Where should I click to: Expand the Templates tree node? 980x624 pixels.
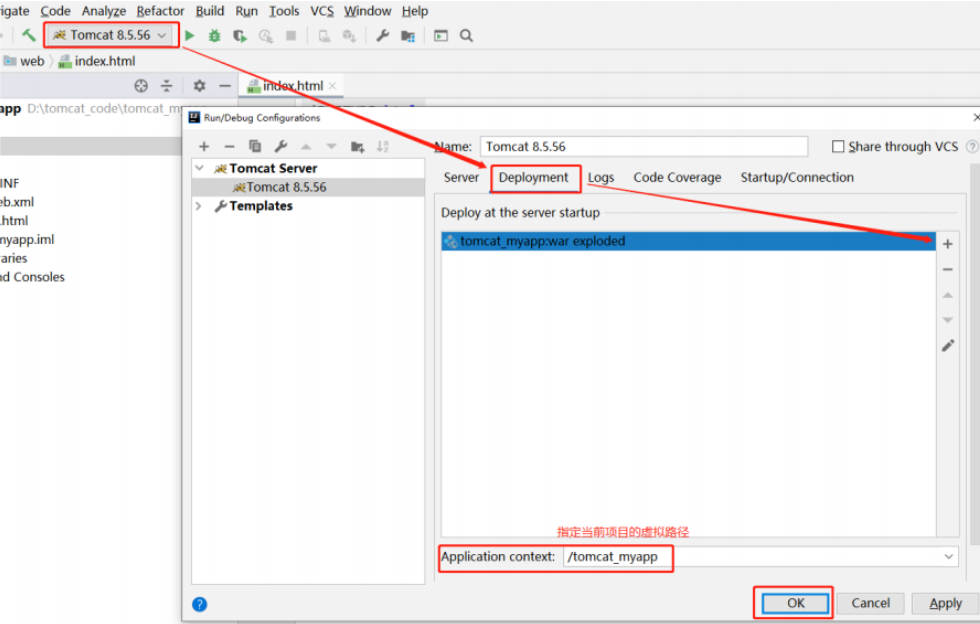pyautogui.click(x=199, y=206)
